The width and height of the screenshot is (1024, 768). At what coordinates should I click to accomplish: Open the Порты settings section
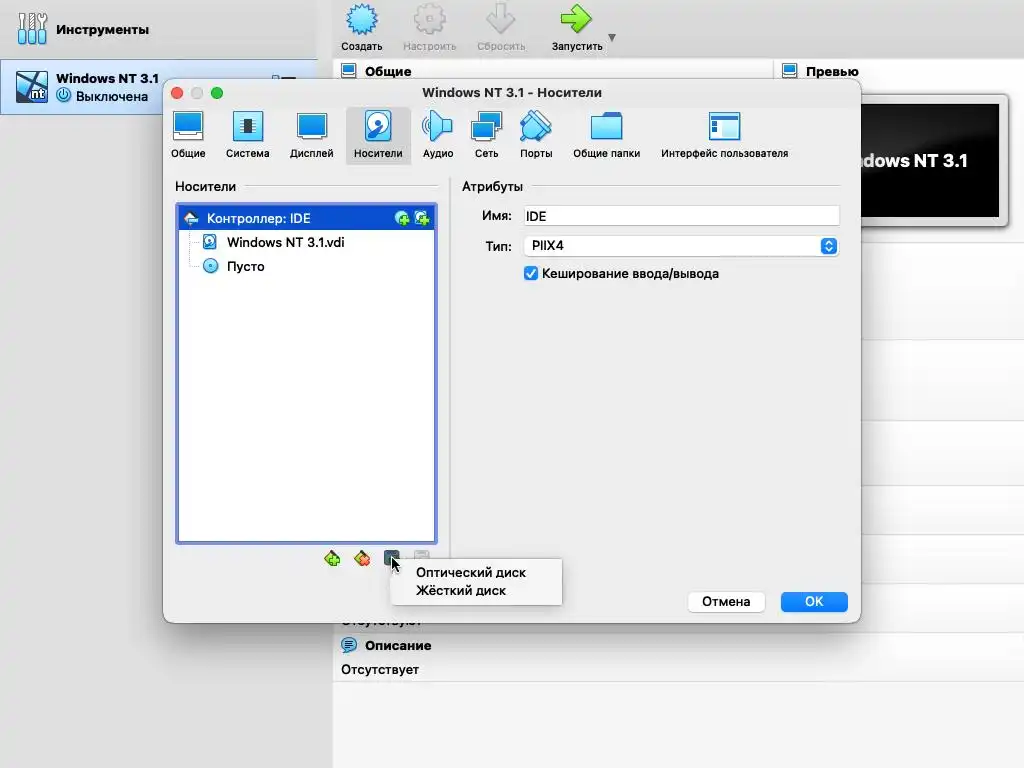(x=536, y=135)
